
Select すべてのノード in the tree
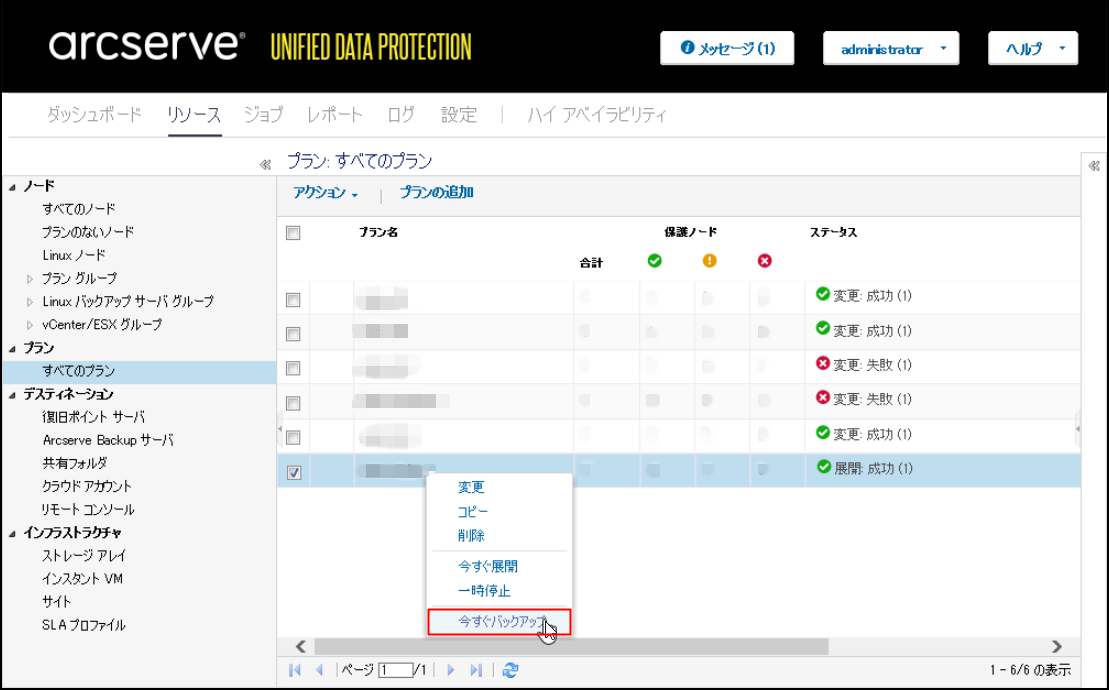click(x=79, y=209)
